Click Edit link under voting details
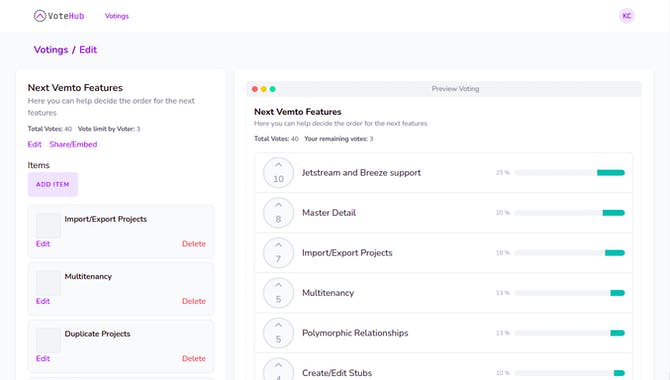Image resolution: width=670 pixels, height=380 pixels. pyautogui.click(x=35, y=144)
